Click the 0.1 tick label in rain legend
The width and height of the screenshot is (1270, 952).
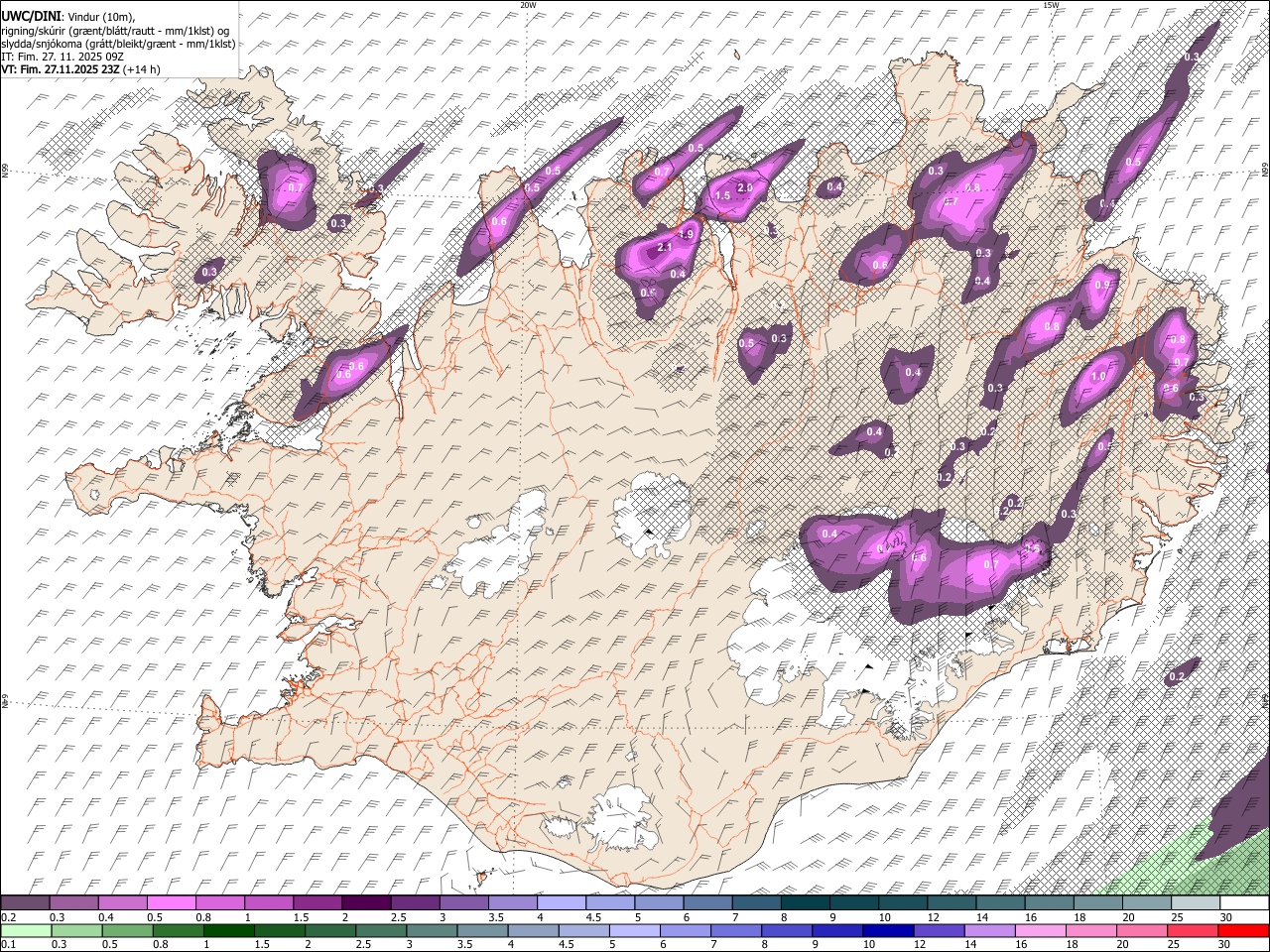(8, 944)
